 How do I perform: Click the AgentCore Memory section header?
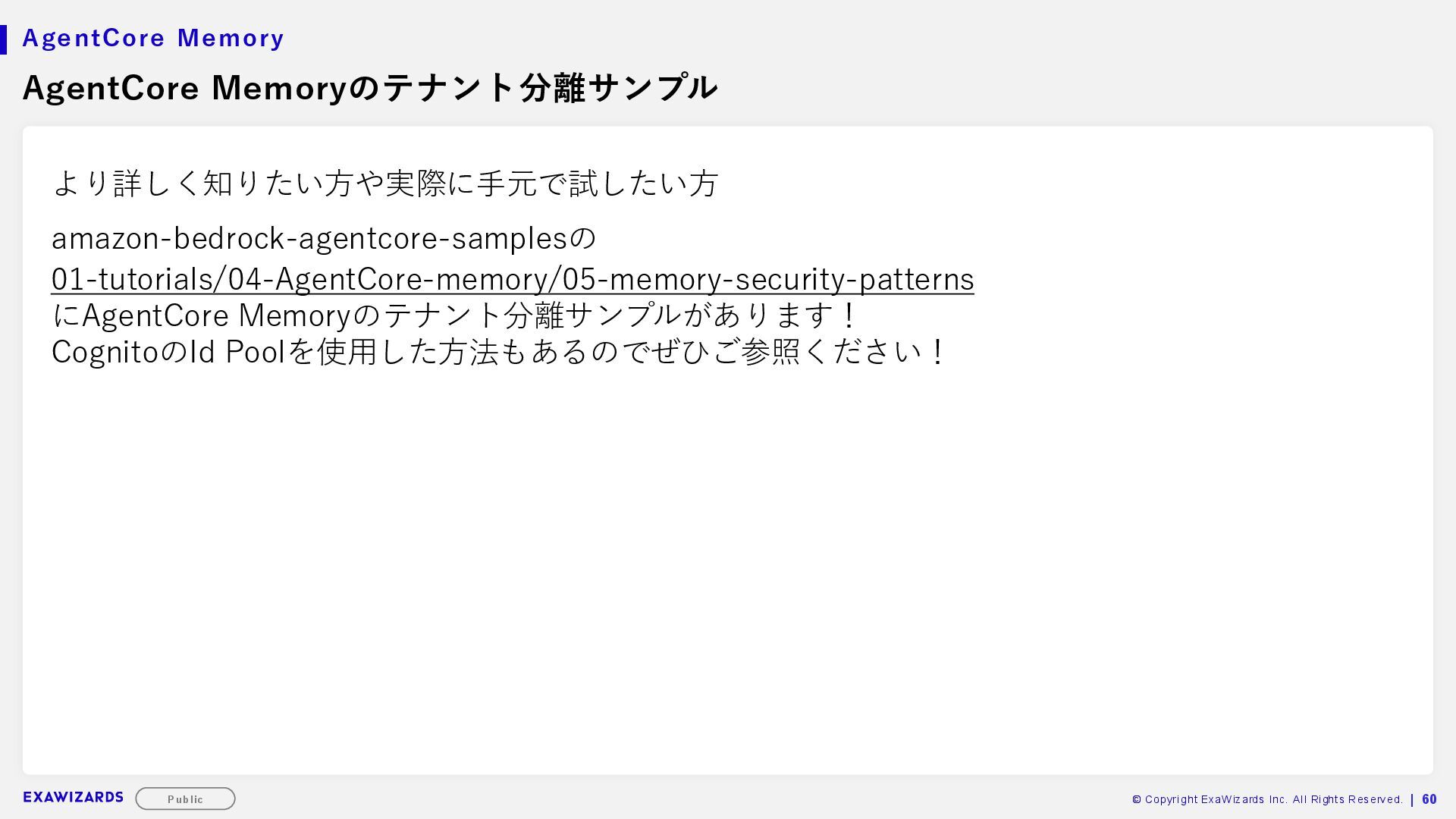[153, 38]
